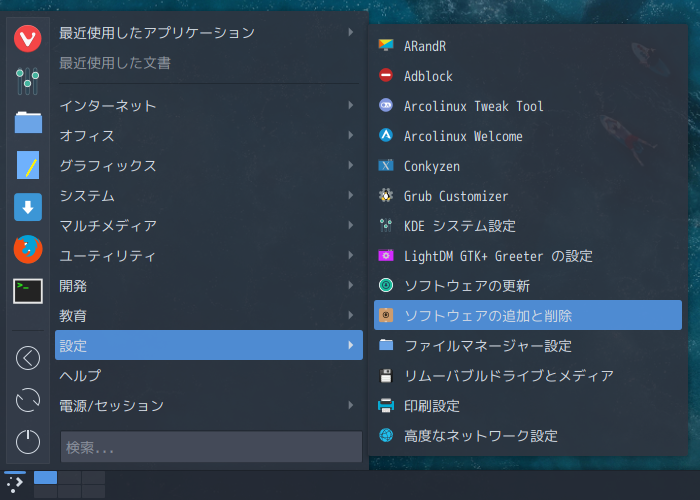This screenshot has height=500, width=700.
Task: Open 高度なネットワーク設定 text entry
Action: (481, 436)
